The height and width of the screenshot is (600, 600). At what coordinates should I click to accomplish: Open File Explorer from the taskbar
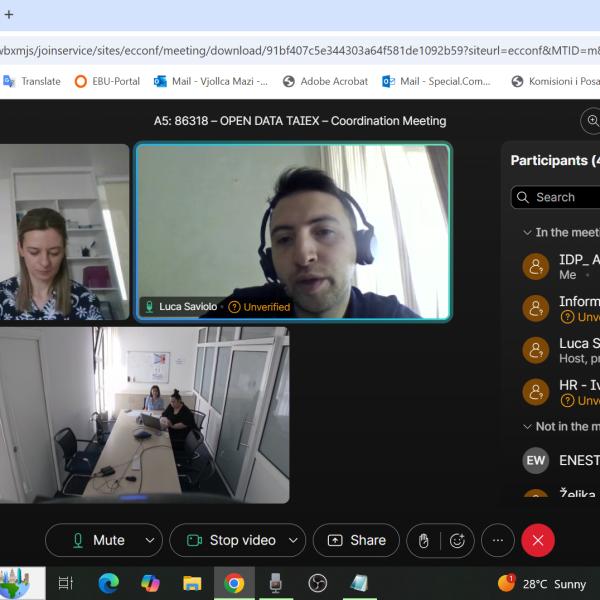192,582
